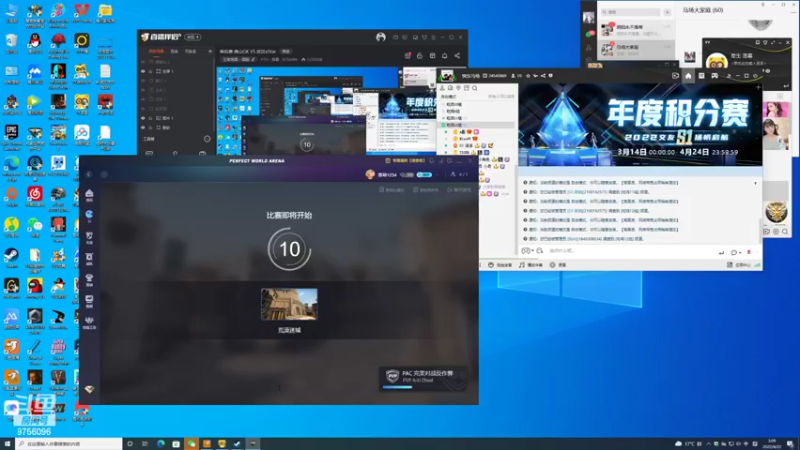Expand the second channel group in YY tree
The height and width of the screenshot is (450, 800).
[443, 111]
